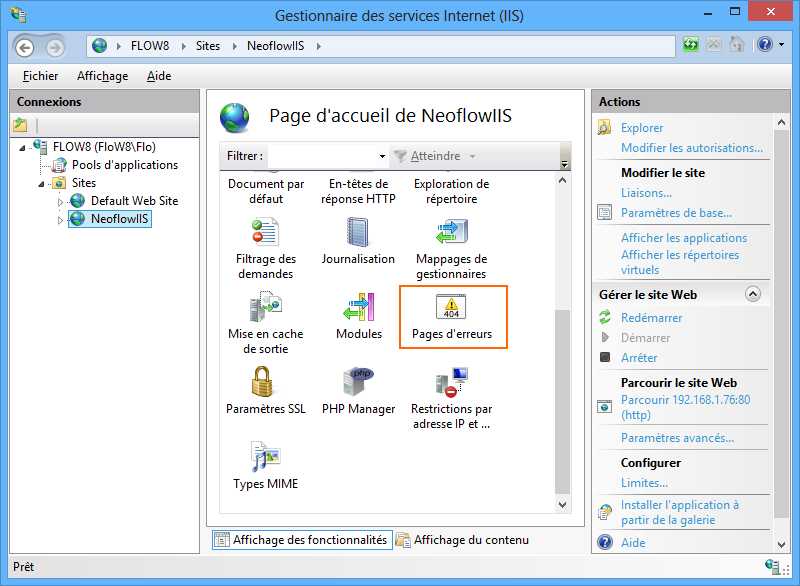
Task: Click the Explorer folder icon
Action: click(x=605, y=127)
